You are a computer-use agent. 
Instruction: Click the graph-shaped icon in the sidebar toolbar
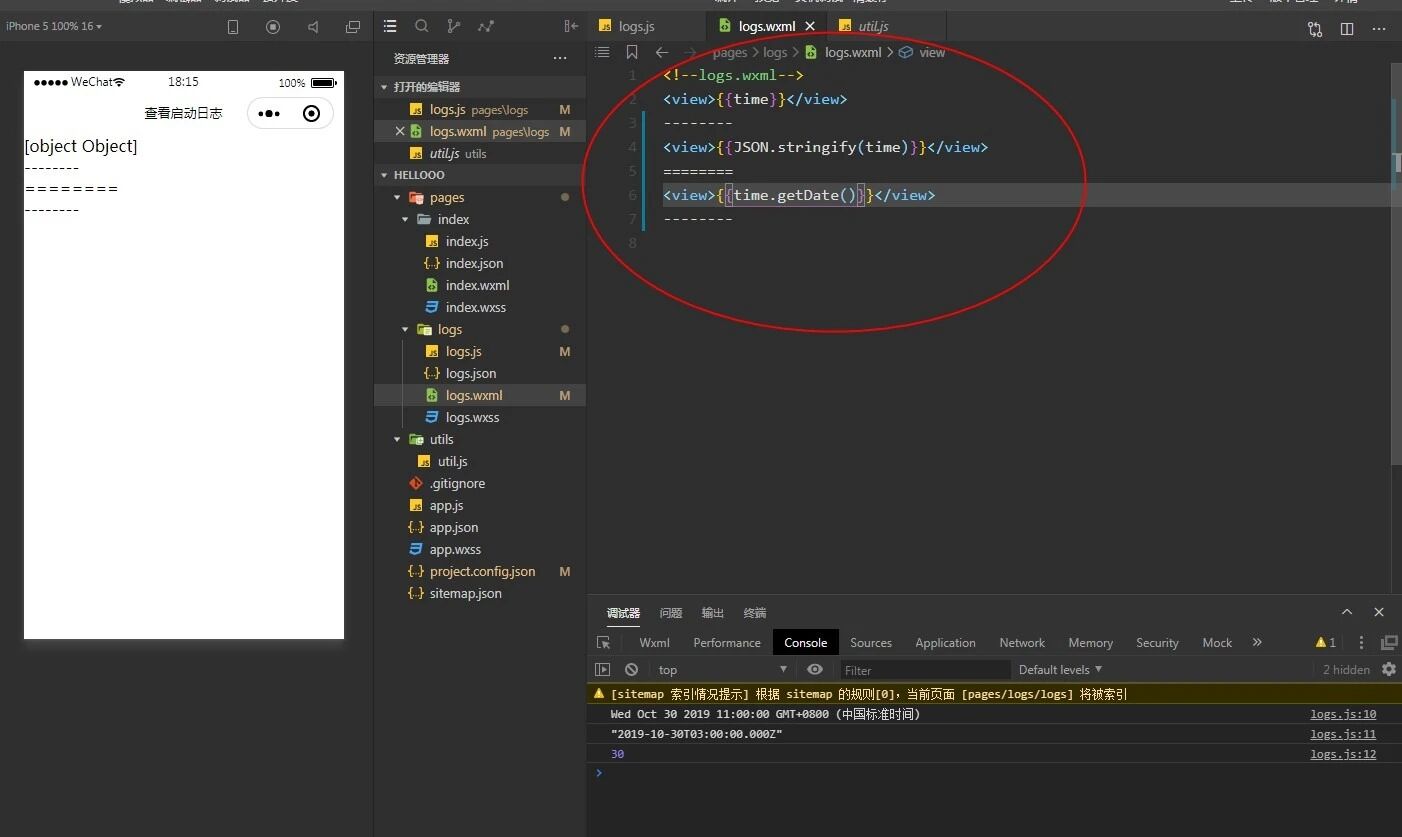pos(486,26)
